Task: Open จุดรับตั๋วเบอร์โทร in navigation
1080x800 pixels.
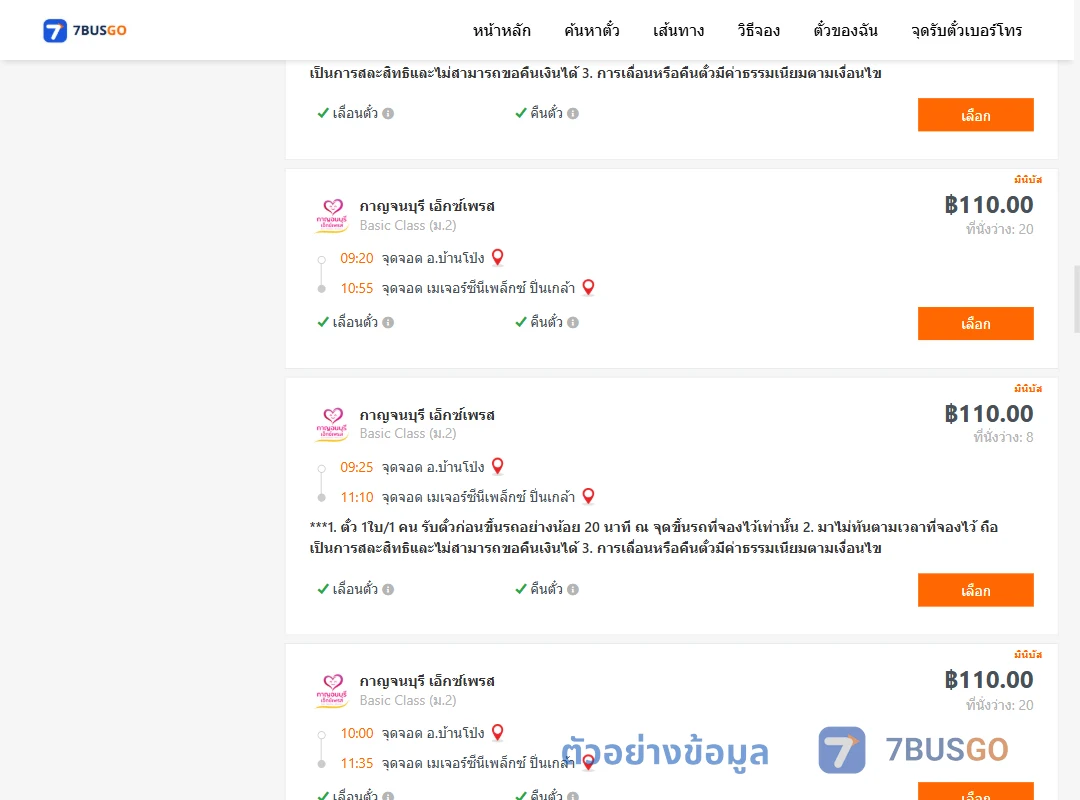Action: 966,30
